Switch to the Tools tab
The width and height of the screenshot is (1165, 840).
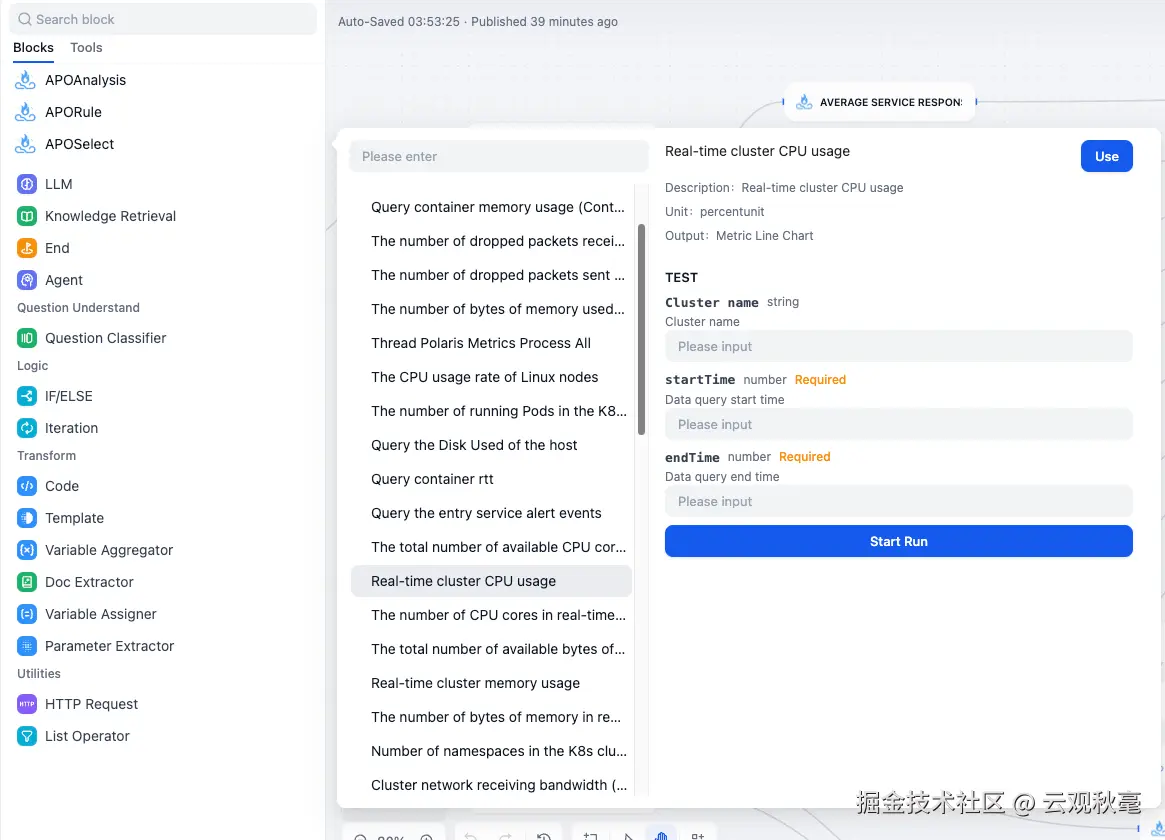86,47
